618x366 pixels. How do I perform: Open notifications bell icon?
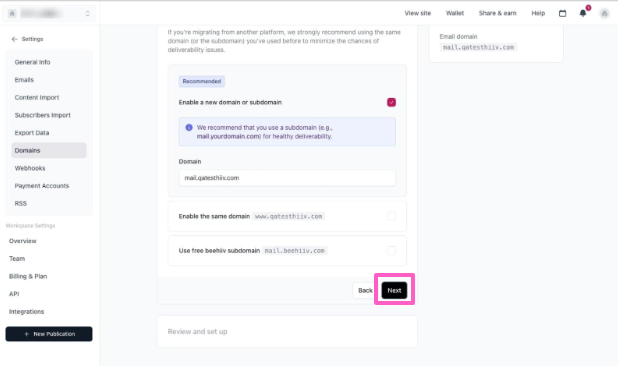tap(583, 13)
